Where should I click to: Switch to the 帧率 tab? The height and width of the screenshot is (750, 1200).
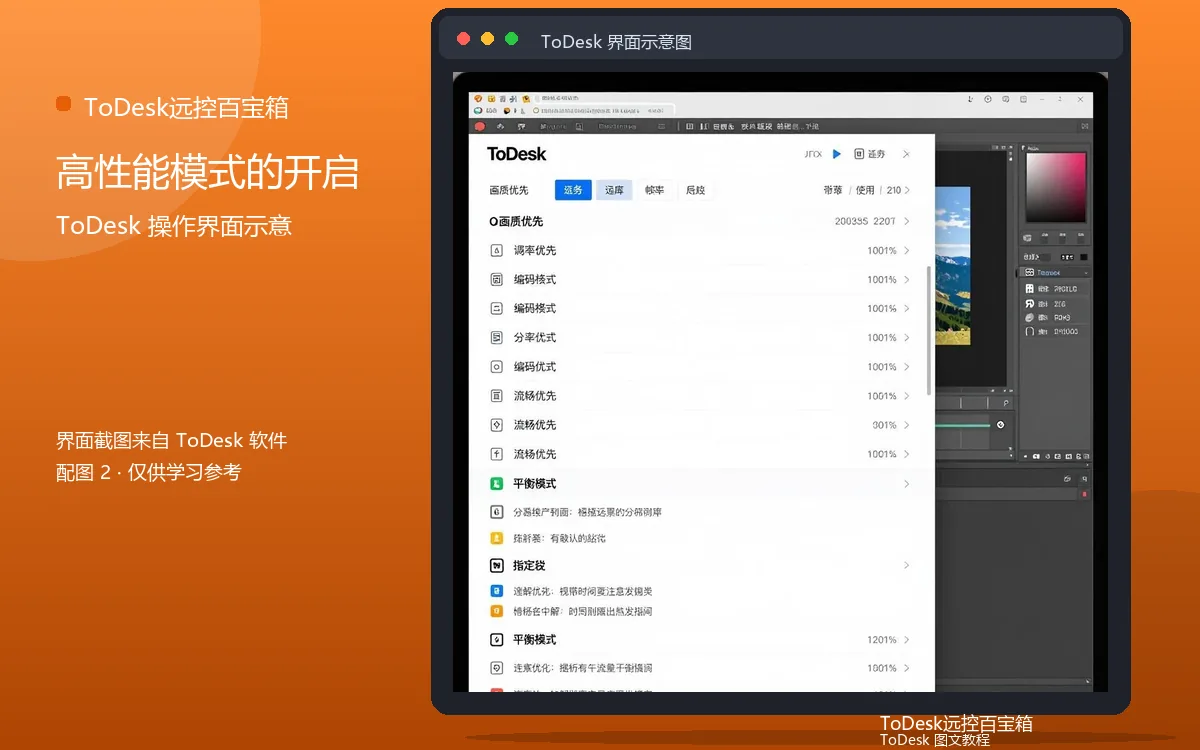[x=654, y=190]
